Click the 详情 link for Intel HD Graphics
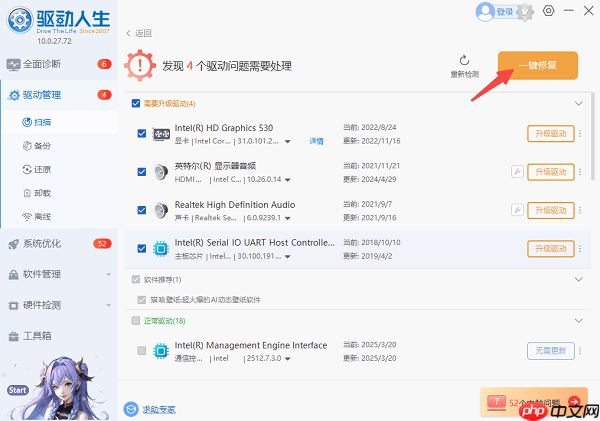This screenshot has height=421, width=600. (316, 142)
